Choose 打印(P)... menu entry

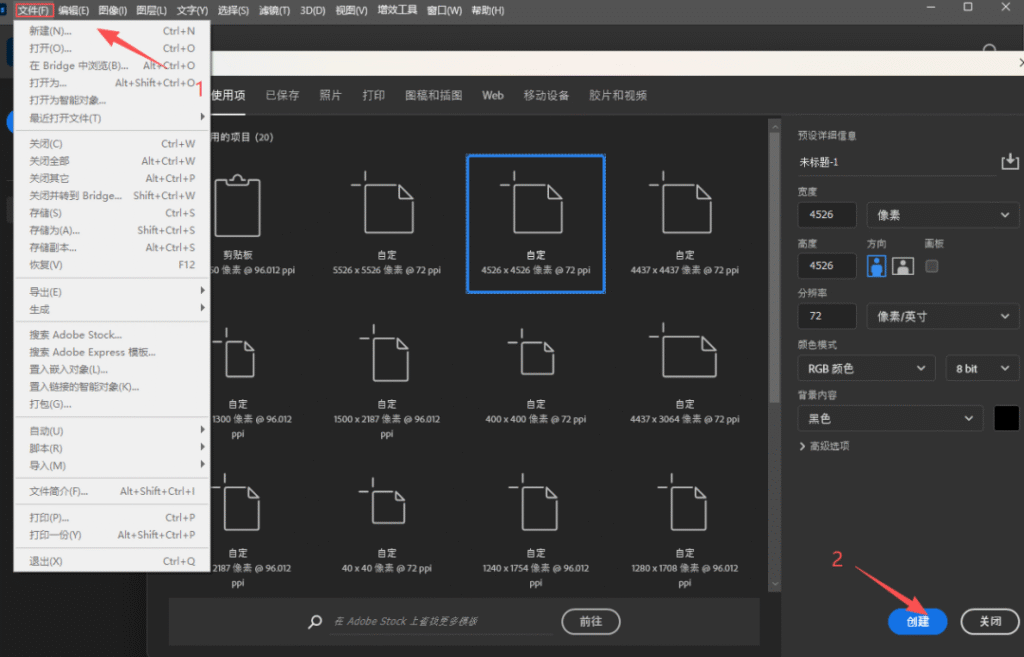click(112, 517)
